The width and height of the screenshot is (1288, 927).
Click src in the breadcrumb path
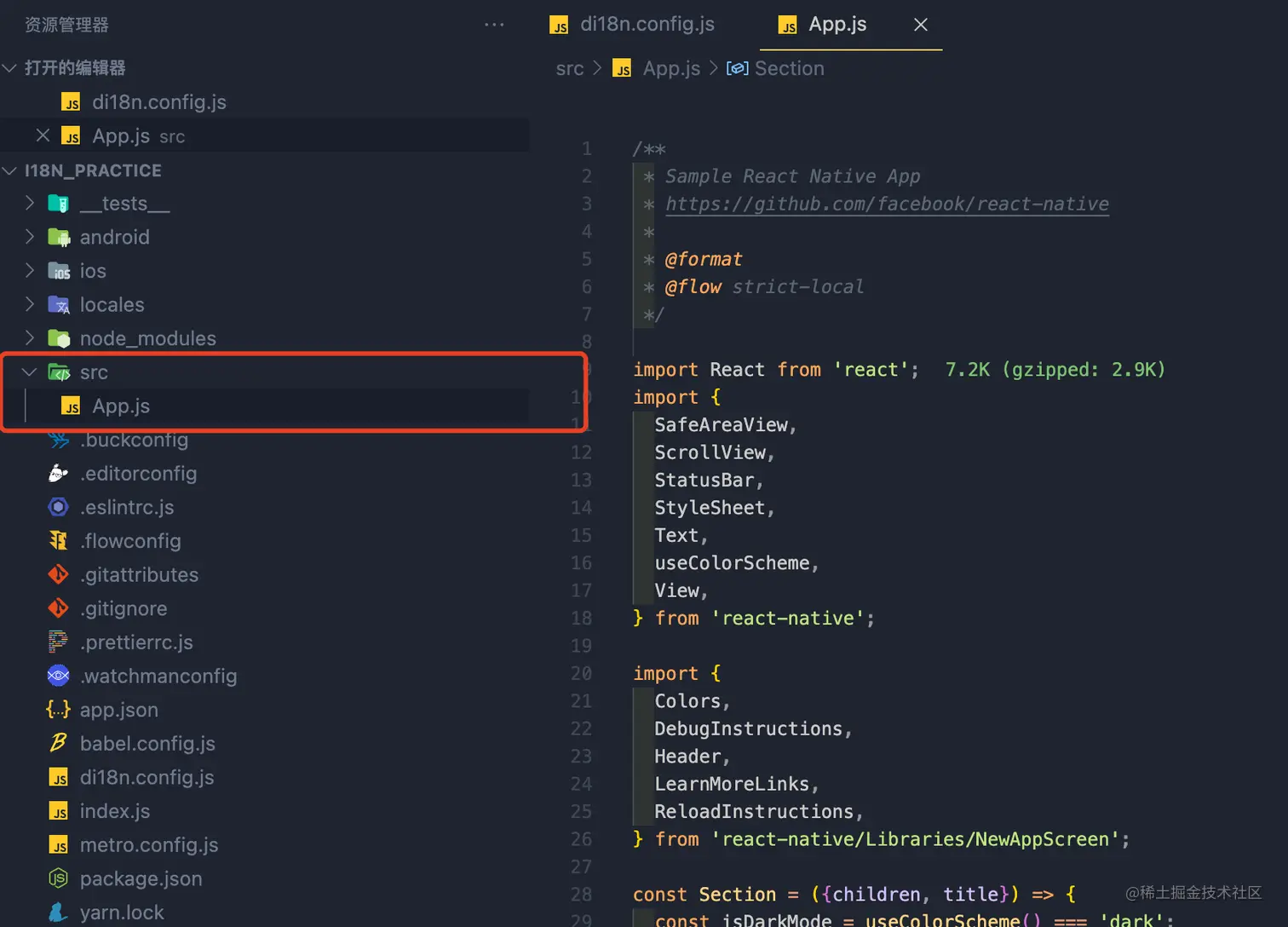coord(570,68)
